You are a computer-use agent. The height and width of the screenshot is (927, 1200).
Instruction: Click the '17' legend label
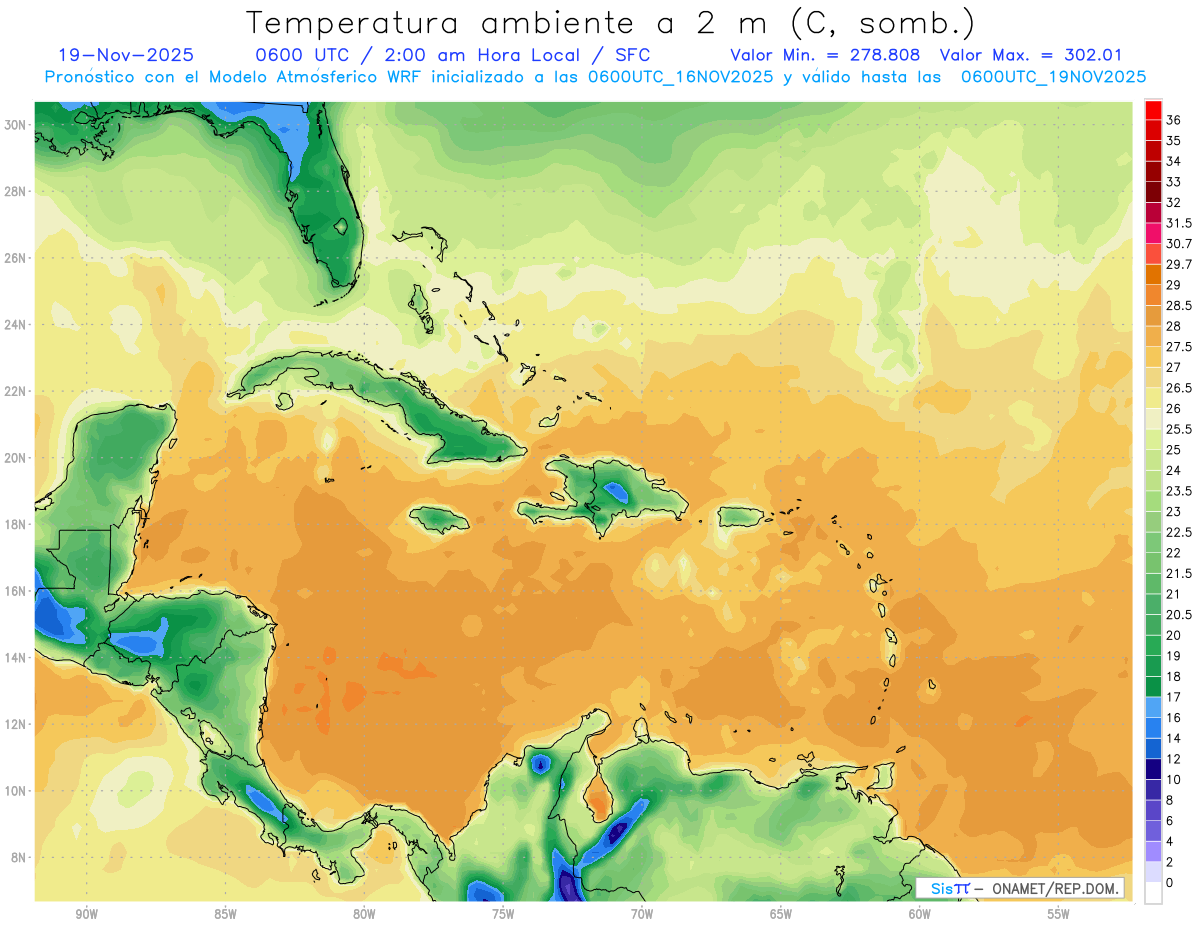(1173, 697)
